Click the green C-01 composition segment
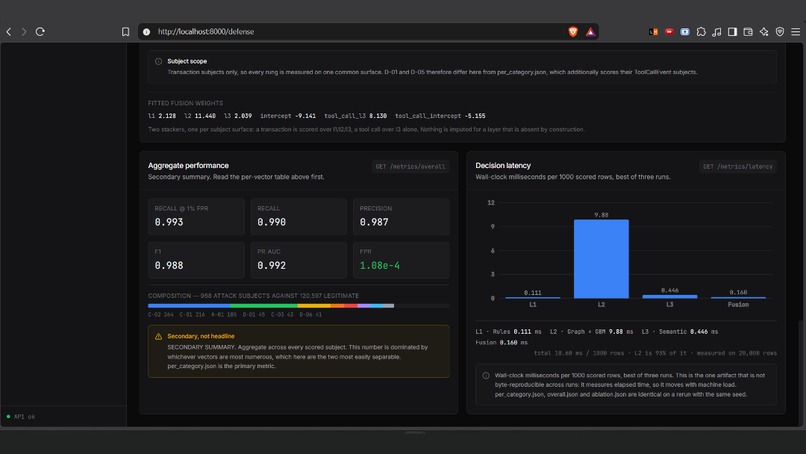806x454 pixels. pos(264,306)
